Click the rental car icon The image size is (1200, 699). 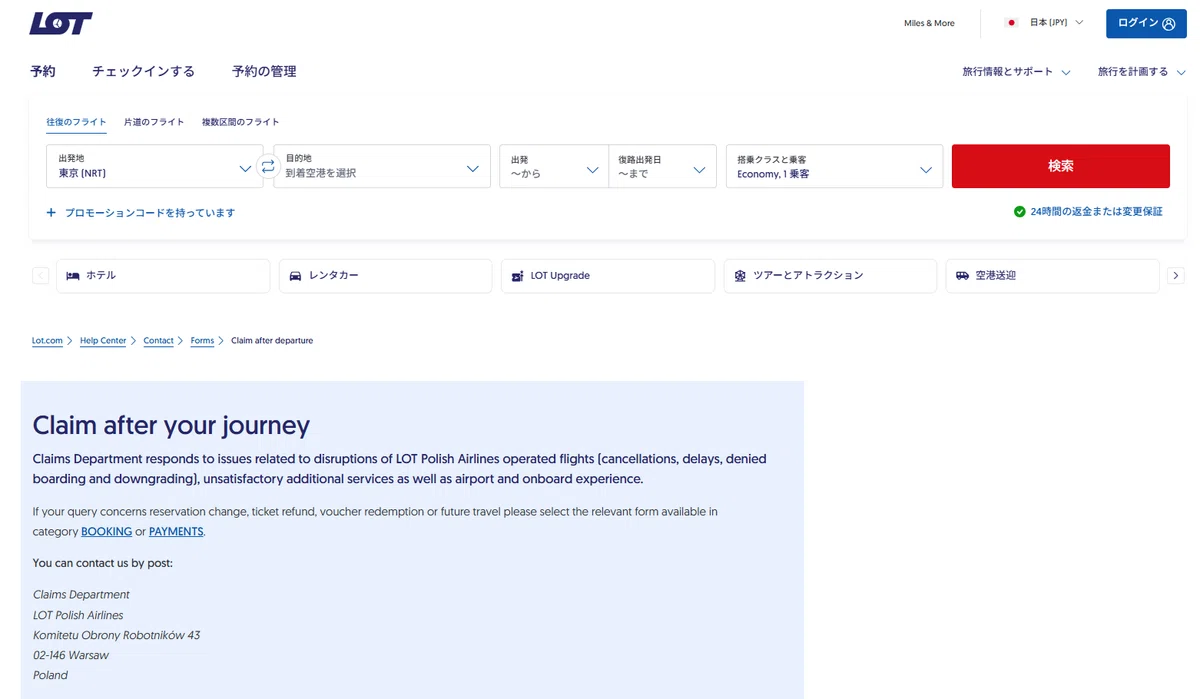(295, 276)
